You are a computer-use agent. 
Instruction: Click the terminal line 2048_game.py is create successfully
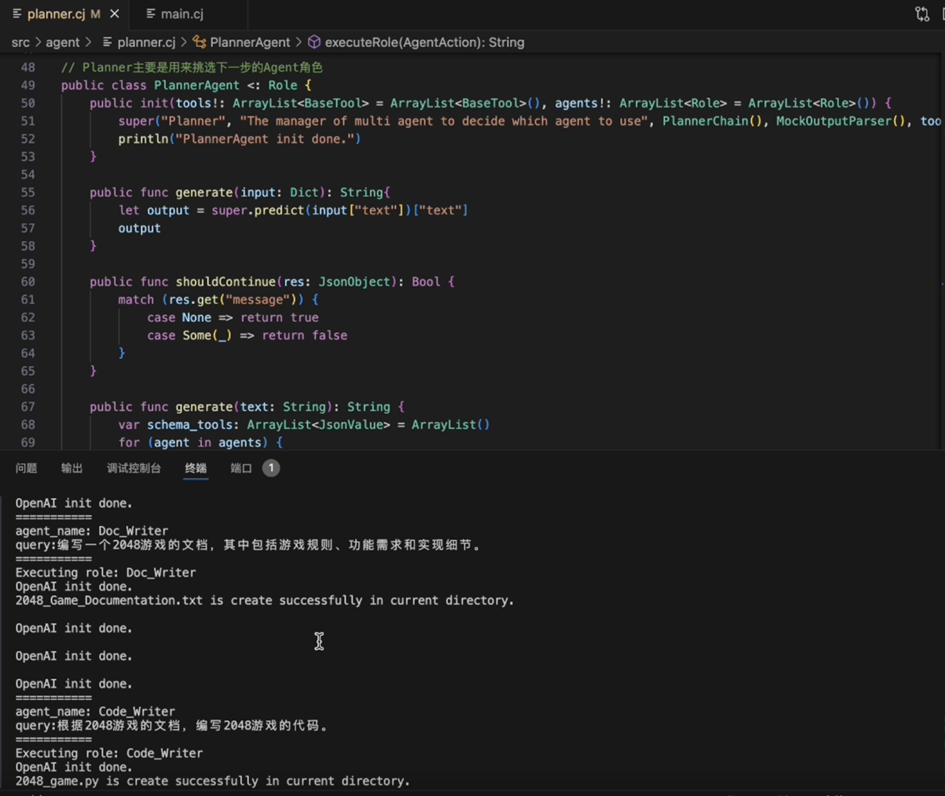tap(213, 781)
